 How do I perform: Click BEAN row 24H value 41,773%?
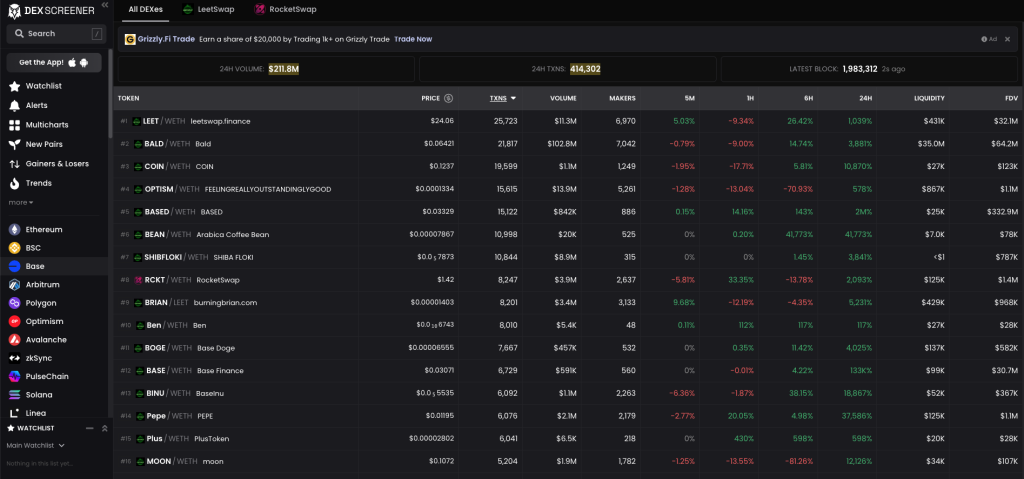[x=858, y=235]
